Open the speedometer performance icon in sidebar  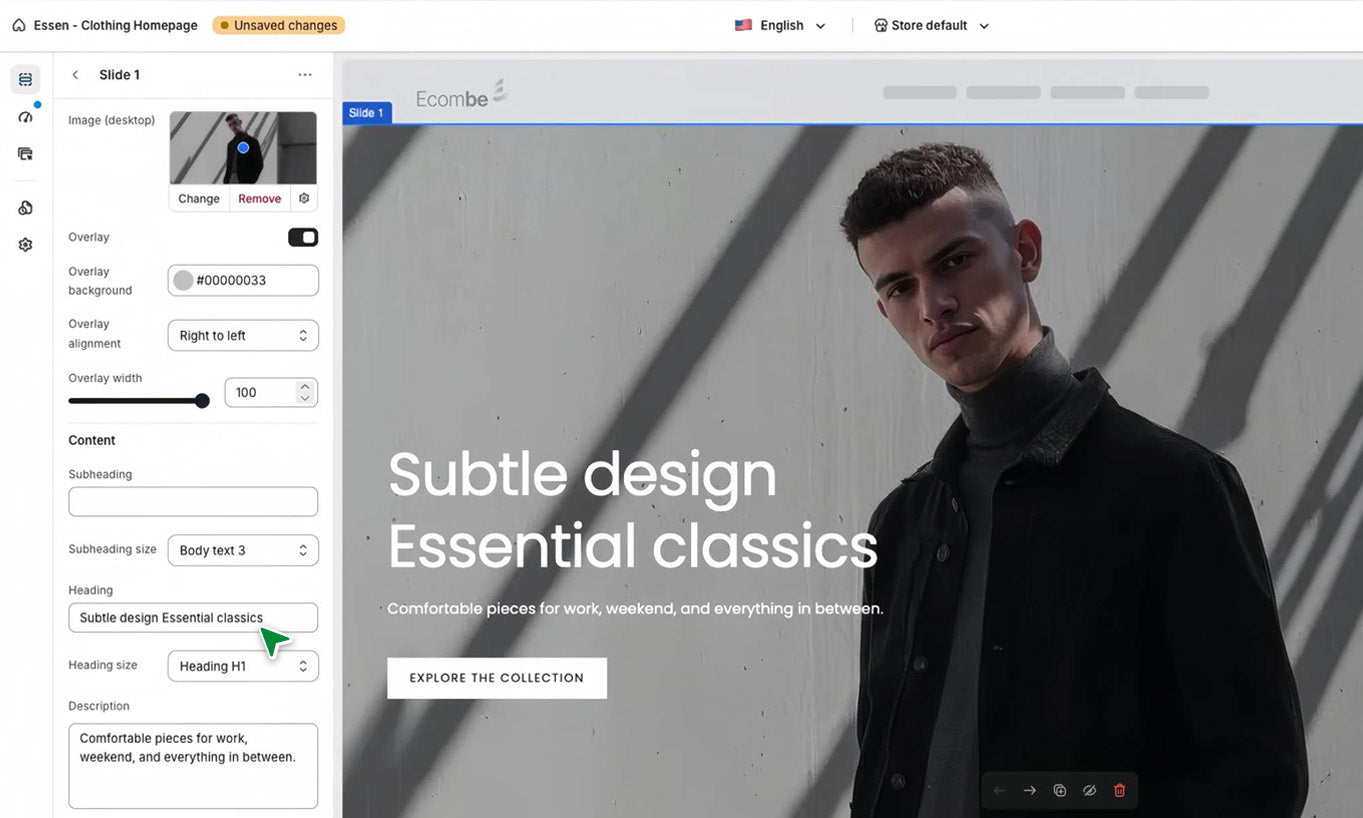point(25,117)
